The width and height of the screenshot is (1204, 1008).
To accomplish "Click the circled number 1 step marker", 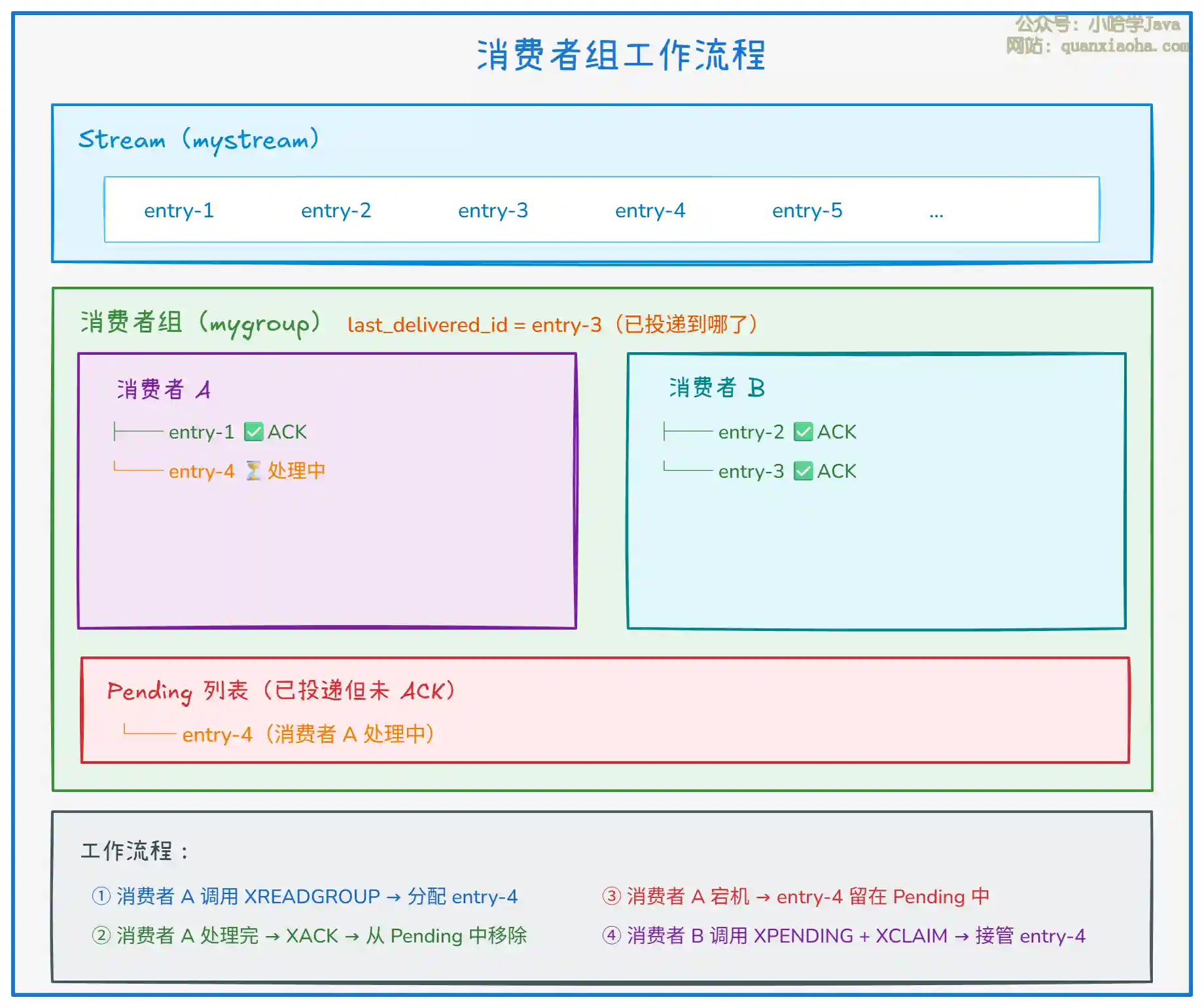I will pos(101,896).
